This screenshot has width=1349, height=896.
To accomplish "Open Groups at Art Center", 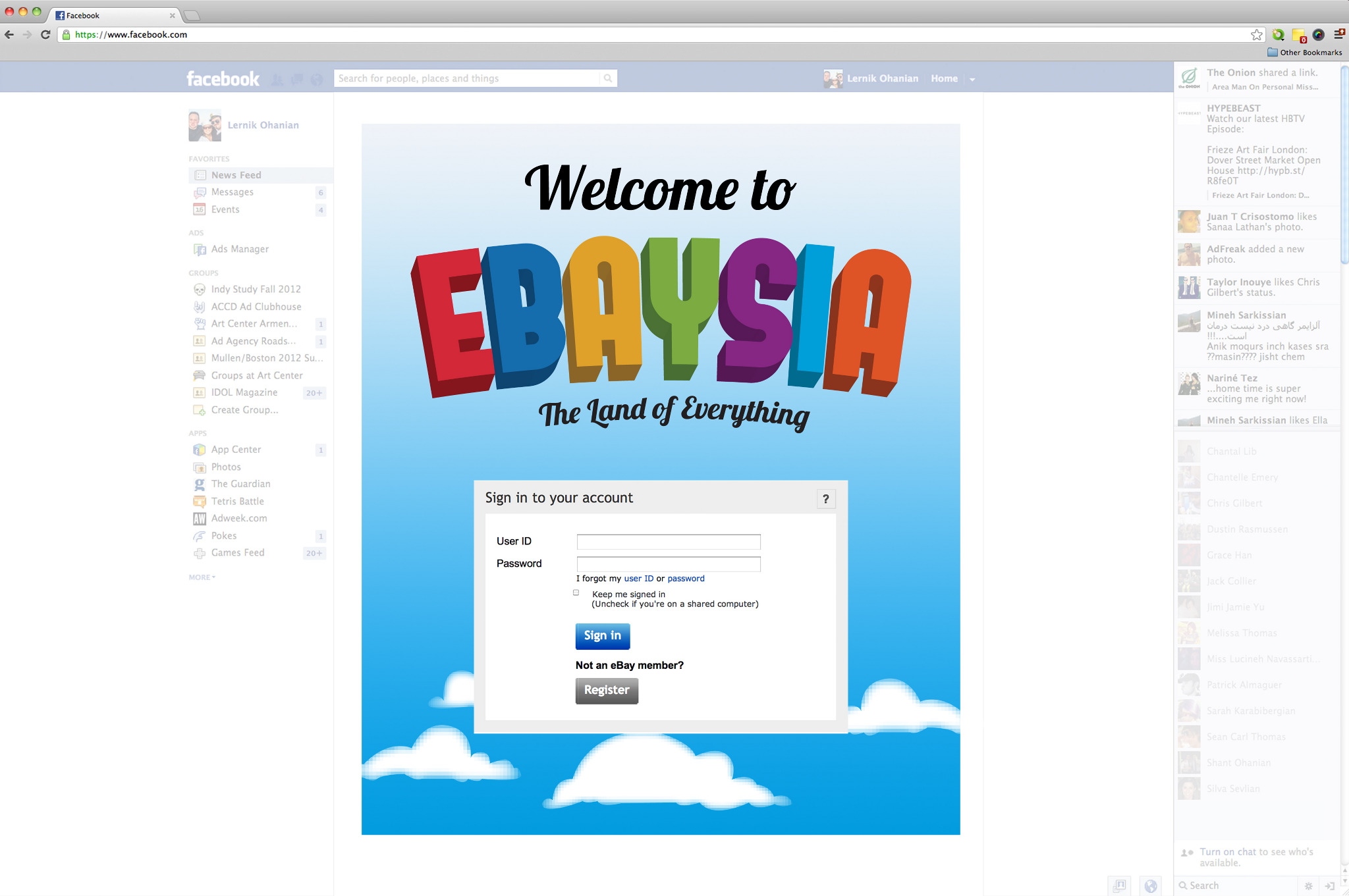I will tap(258, 375).
